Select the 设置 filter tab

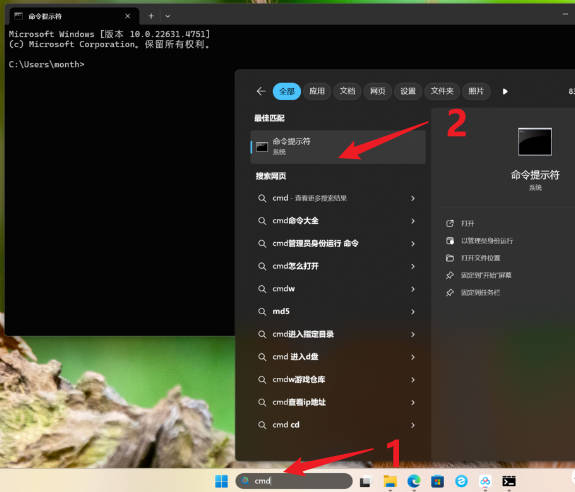point(407,91)
